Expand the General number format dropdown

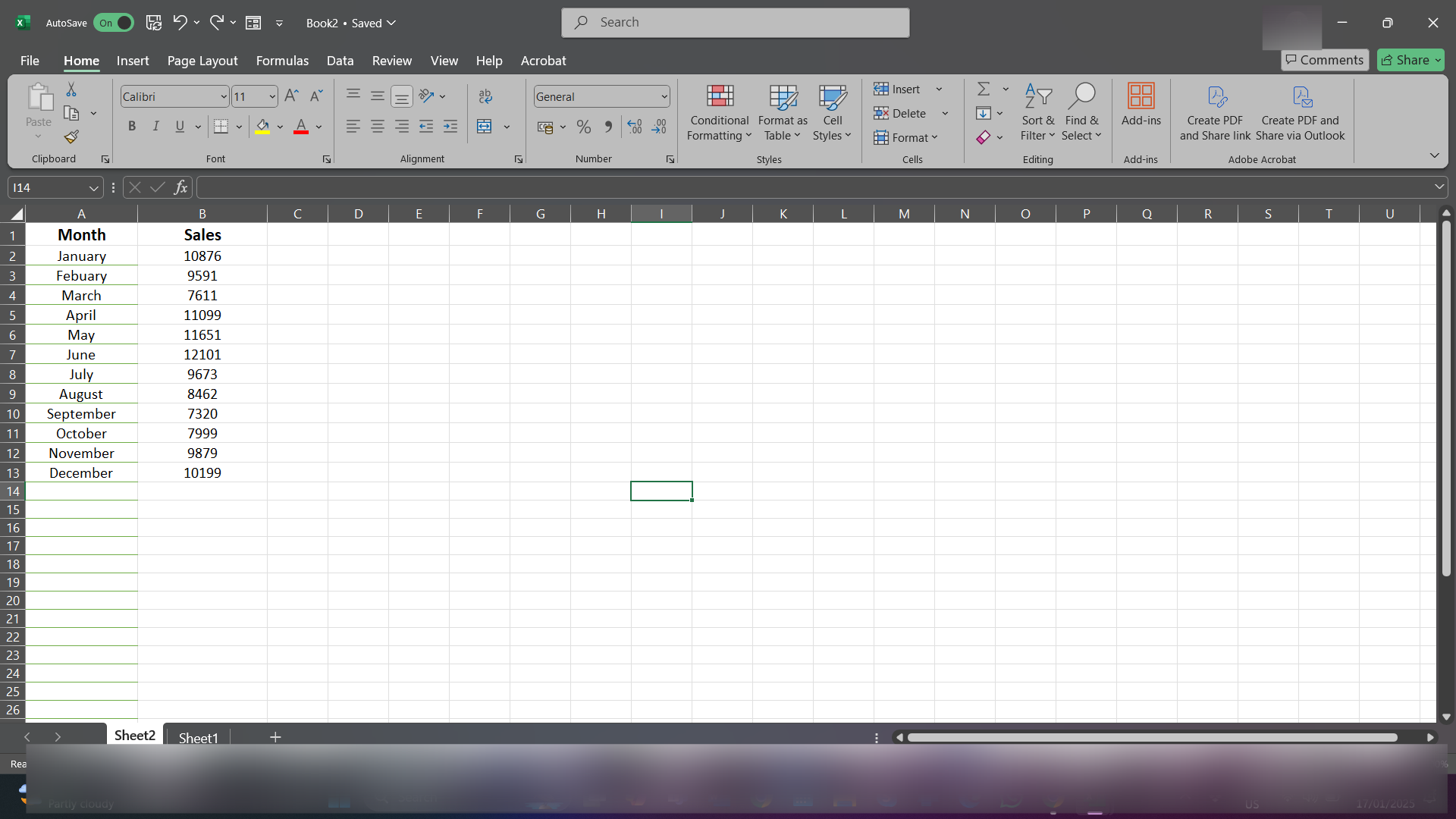664,97
